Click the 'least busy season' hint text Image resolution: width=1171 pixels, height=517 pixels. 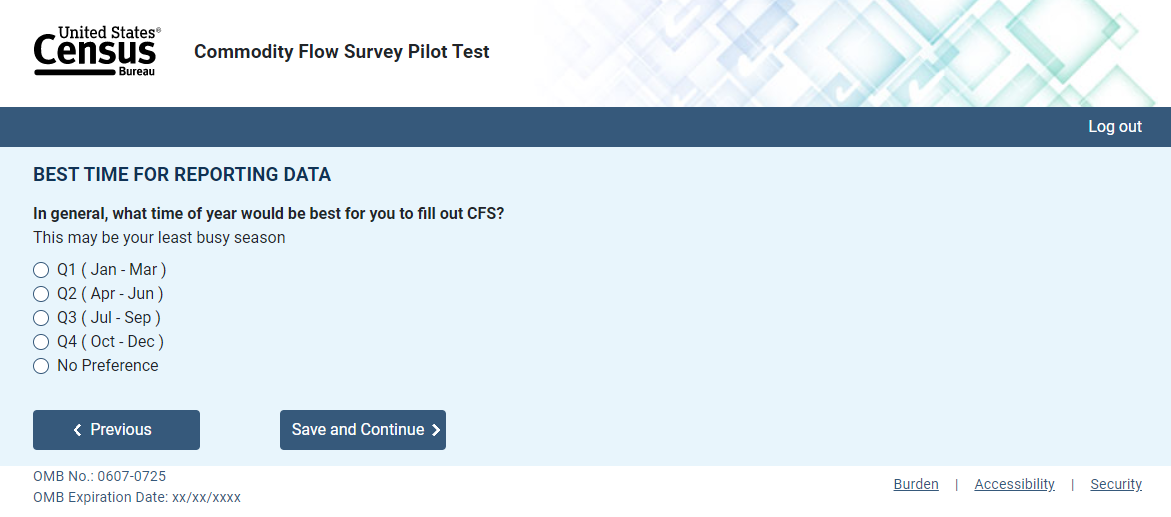click(x=159, y=238)
